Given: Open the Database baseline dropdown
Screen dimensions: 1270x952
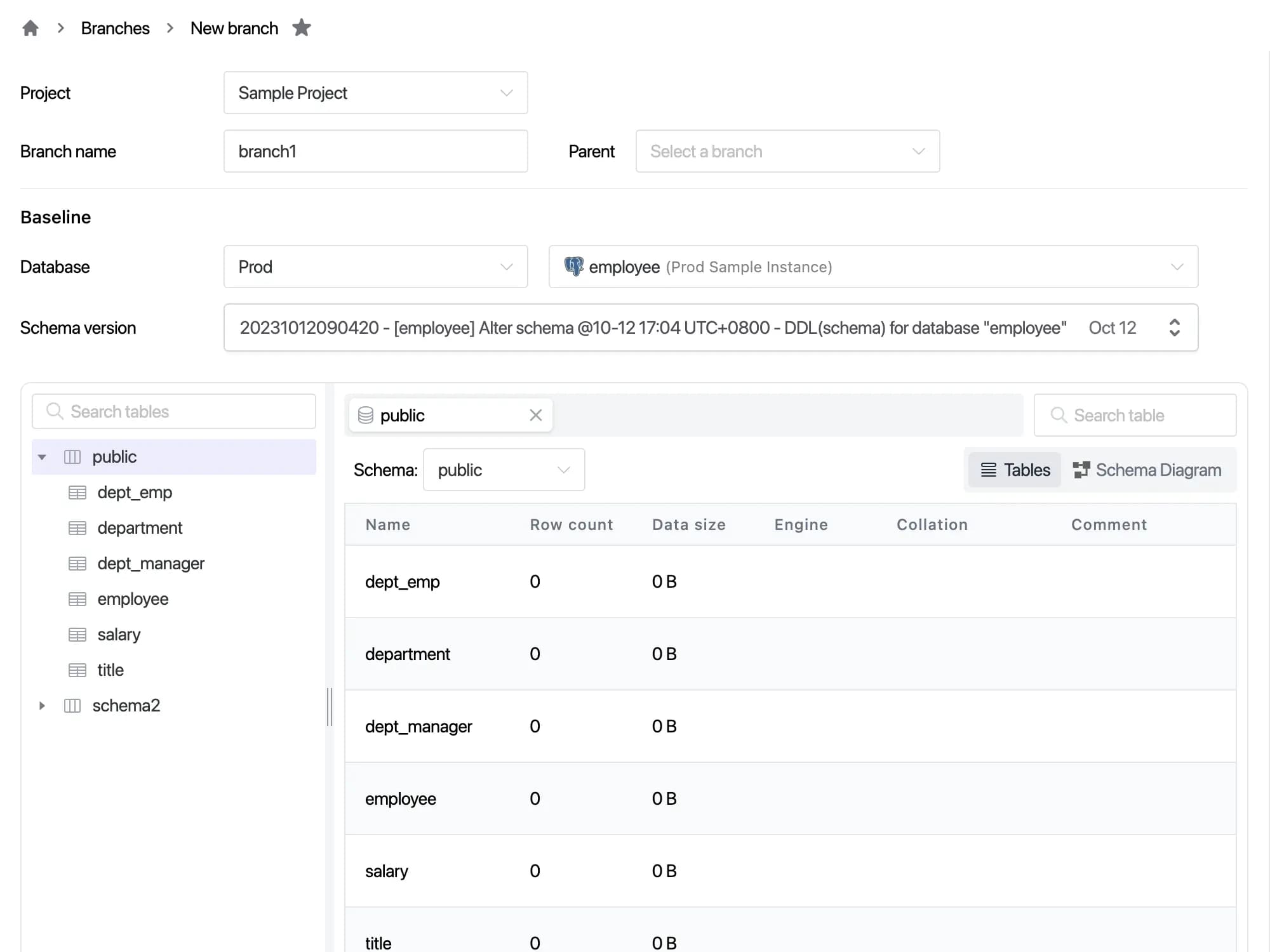Looking at the screenshot, I should (376, 266).
